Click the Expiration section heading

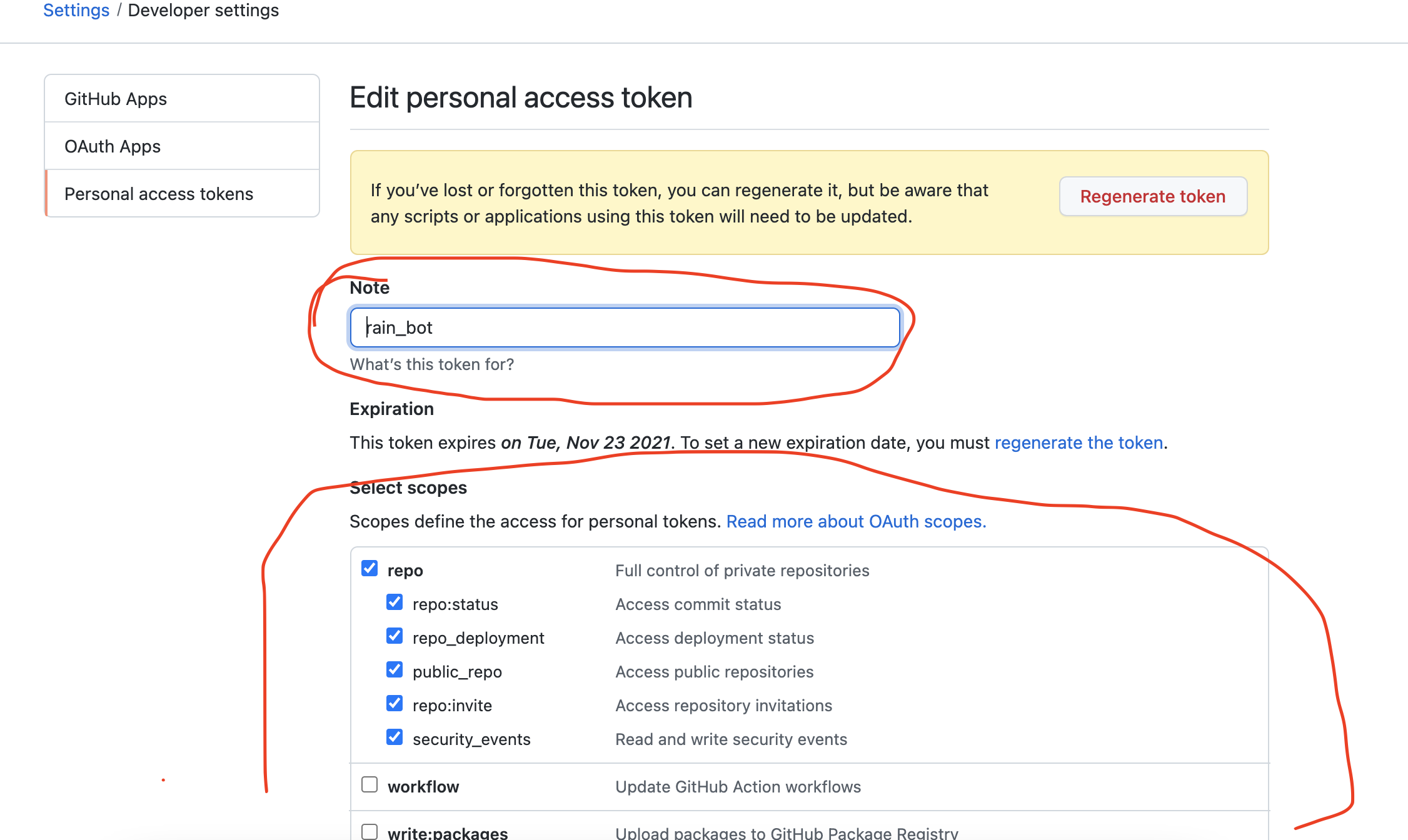click(391, 409)
